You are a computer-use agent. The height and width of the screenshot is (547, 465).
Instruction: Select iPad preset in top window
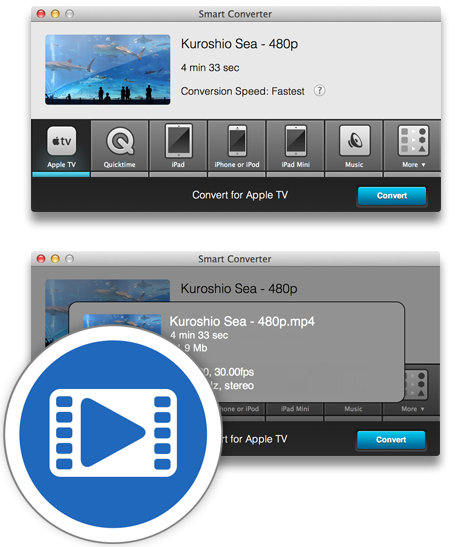pyautogui.click(x=178, y=148)
